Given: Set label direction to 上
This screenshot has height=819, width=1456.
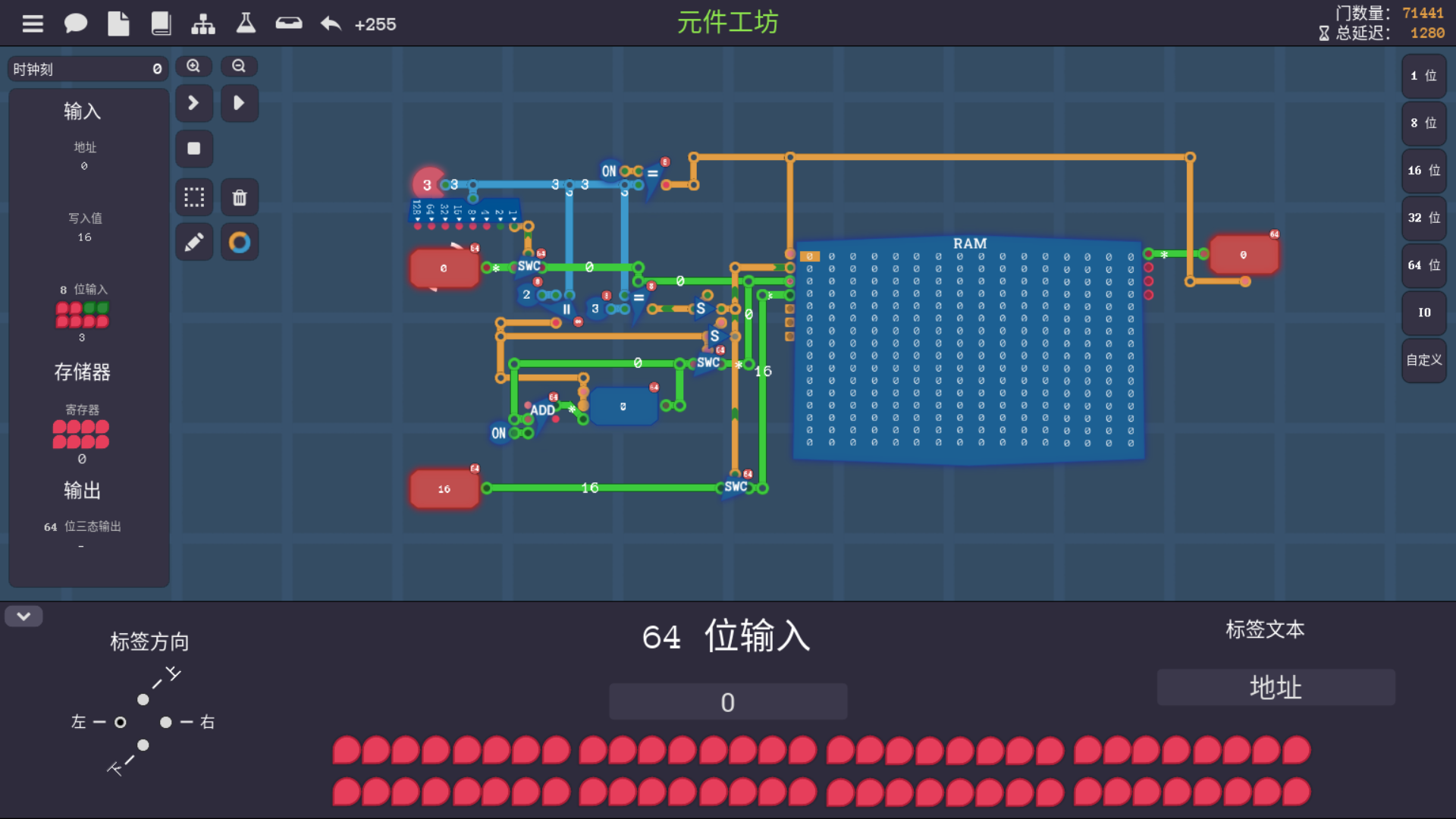Looking at the screenshot, I should pyautogui.click(x=143, y=699).
